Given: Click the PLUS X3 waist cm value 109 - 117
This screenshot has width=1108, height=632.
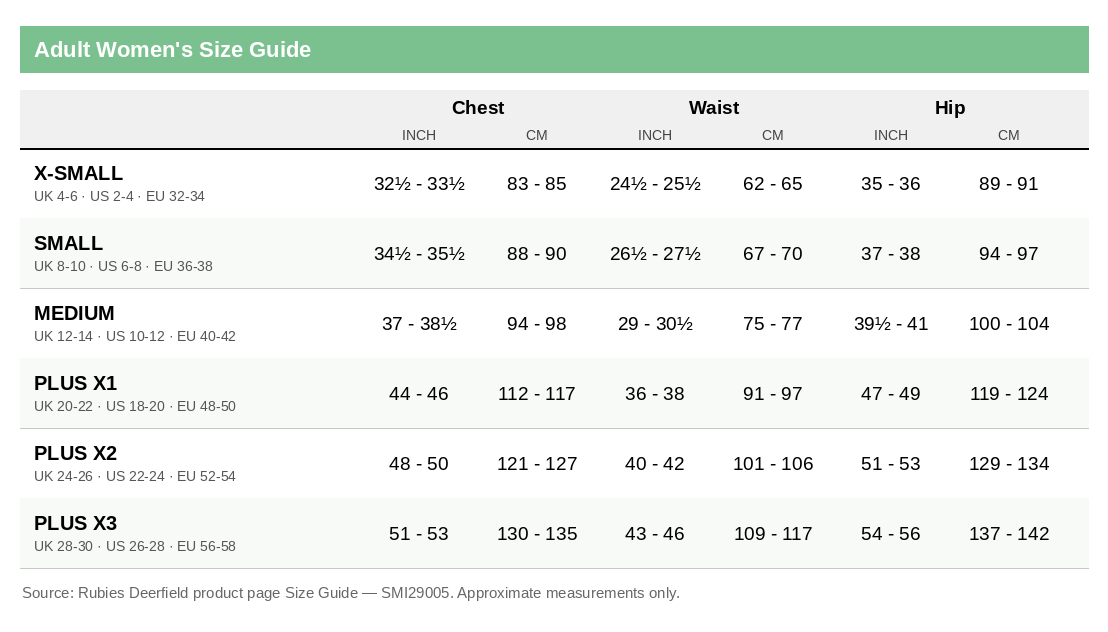Looking at the screenshot, I should 772,534.
